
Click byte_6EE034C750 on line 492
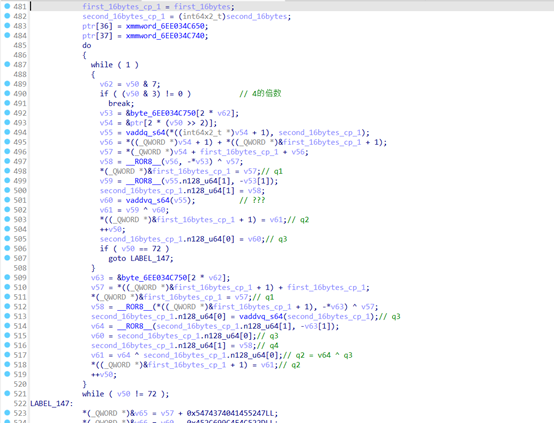point(163,113)
